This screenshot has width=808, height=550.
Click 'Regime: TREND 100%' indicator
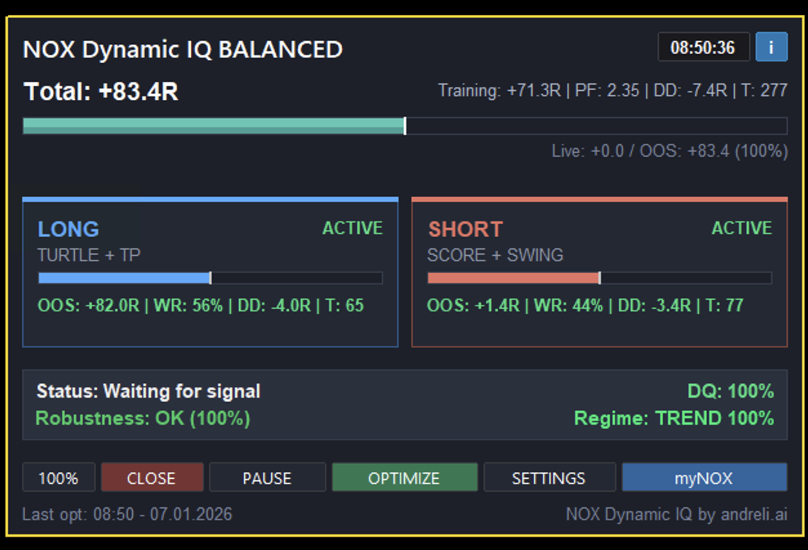(674, 418)
